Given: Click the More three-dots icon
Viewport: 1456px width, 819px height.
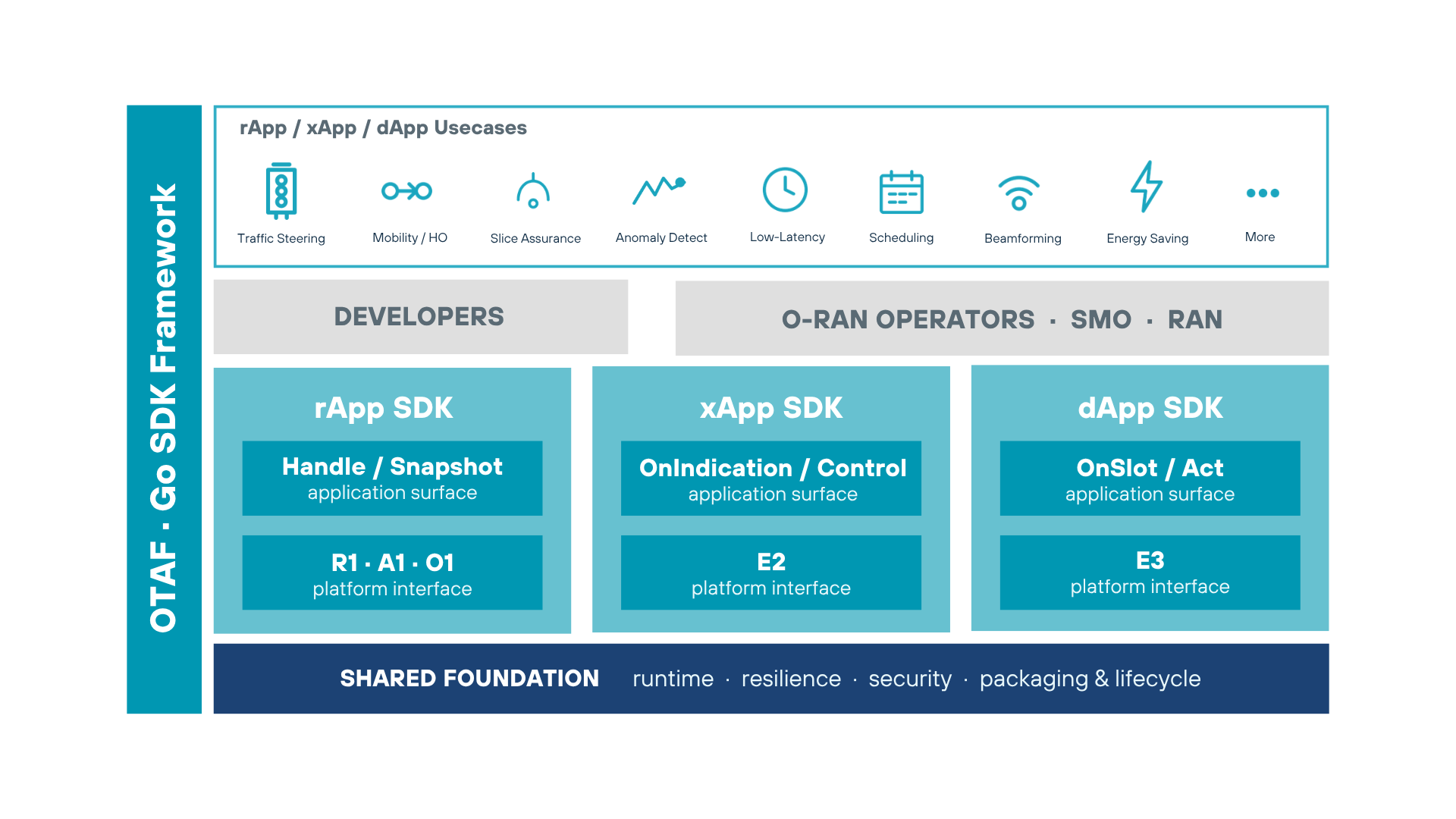Looking at the screenshot, I should click(1263, 193).
